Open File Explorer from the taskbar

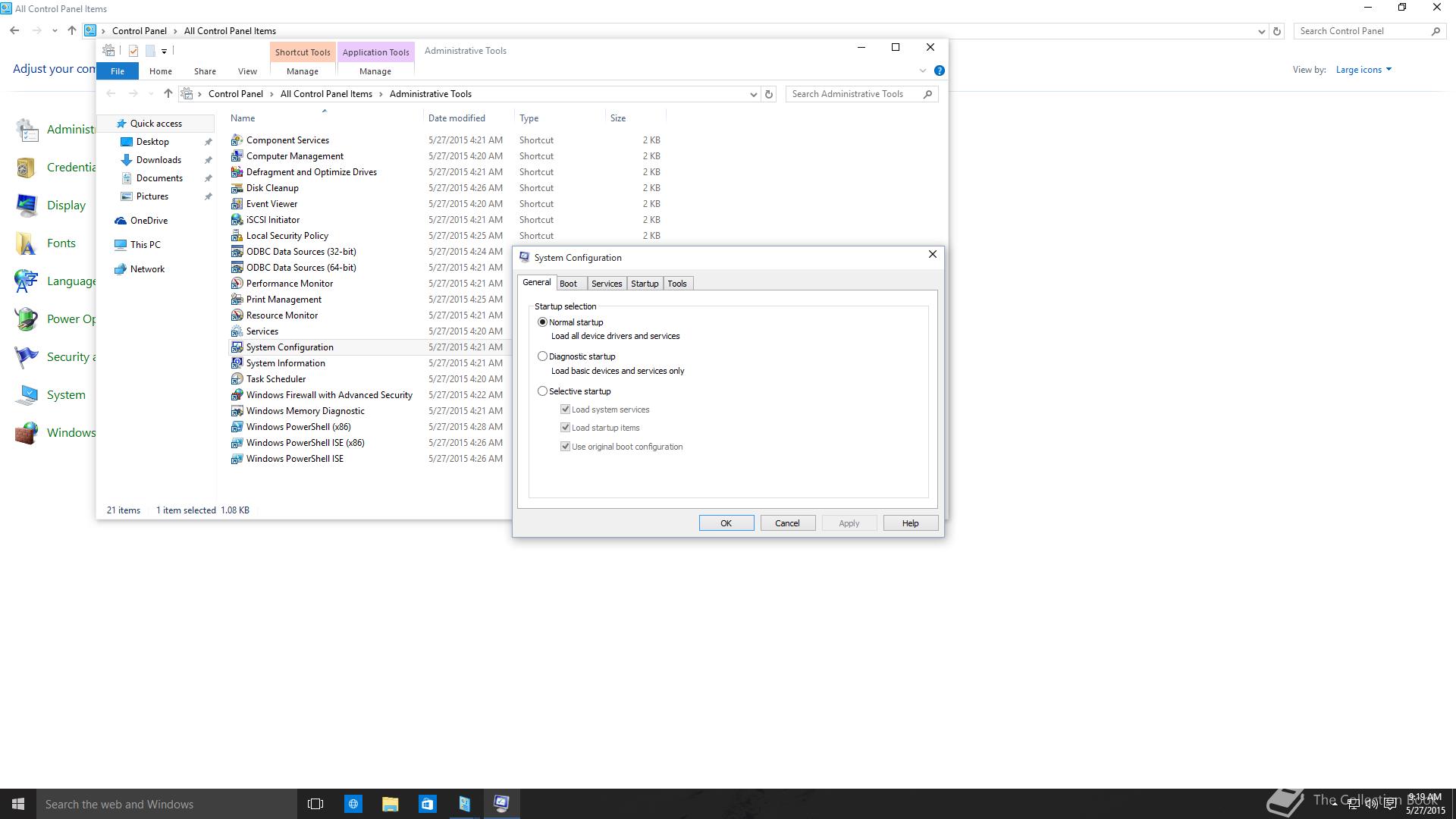[x=390, y=804]
